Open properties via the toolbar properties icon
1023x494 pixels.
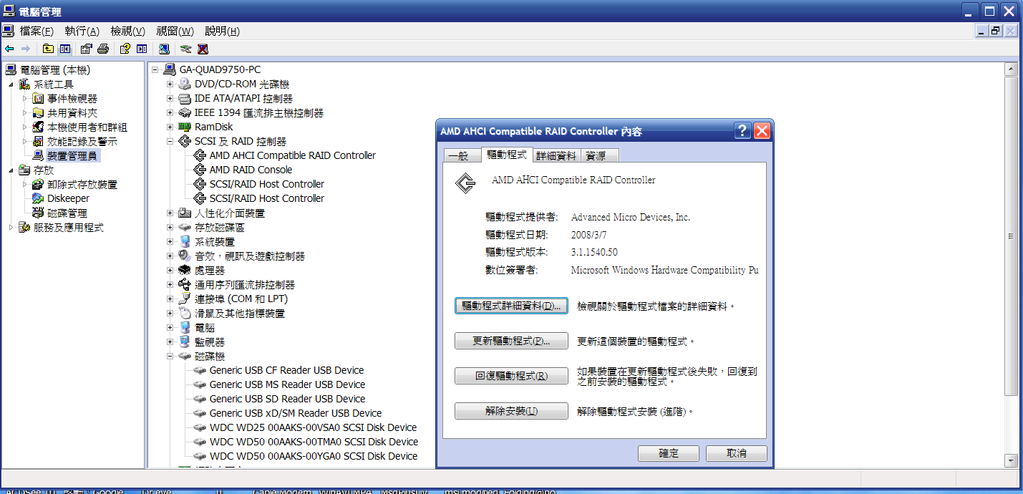(85, 49)
